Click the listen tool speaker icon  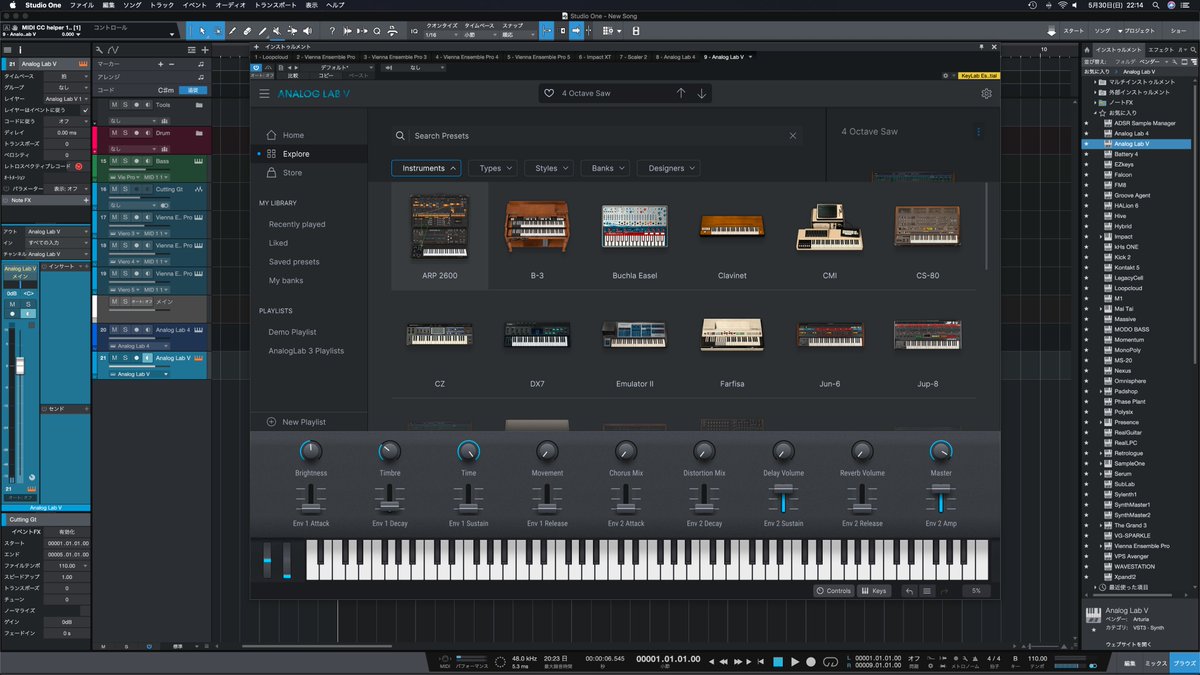(308, 30)
